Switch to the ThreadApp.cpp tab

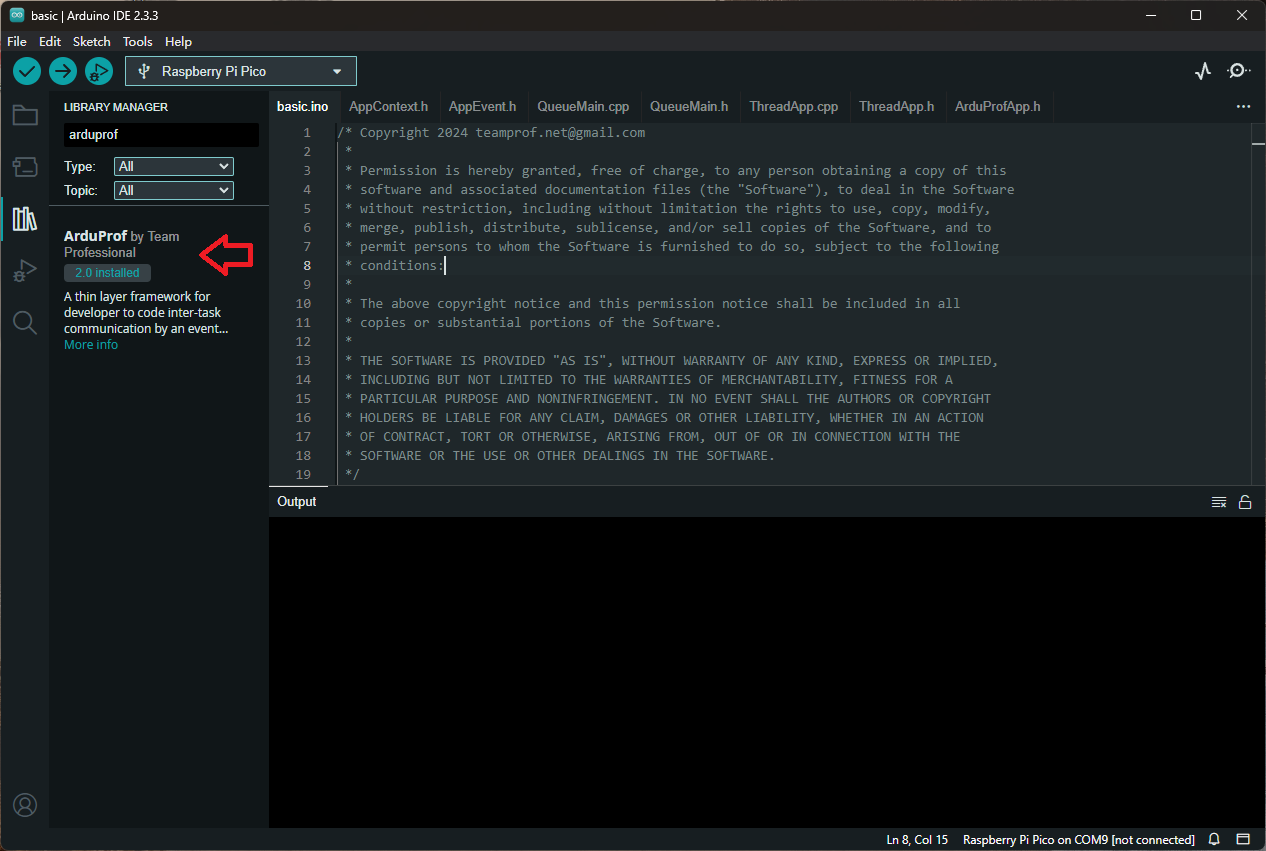coord(794,106)
